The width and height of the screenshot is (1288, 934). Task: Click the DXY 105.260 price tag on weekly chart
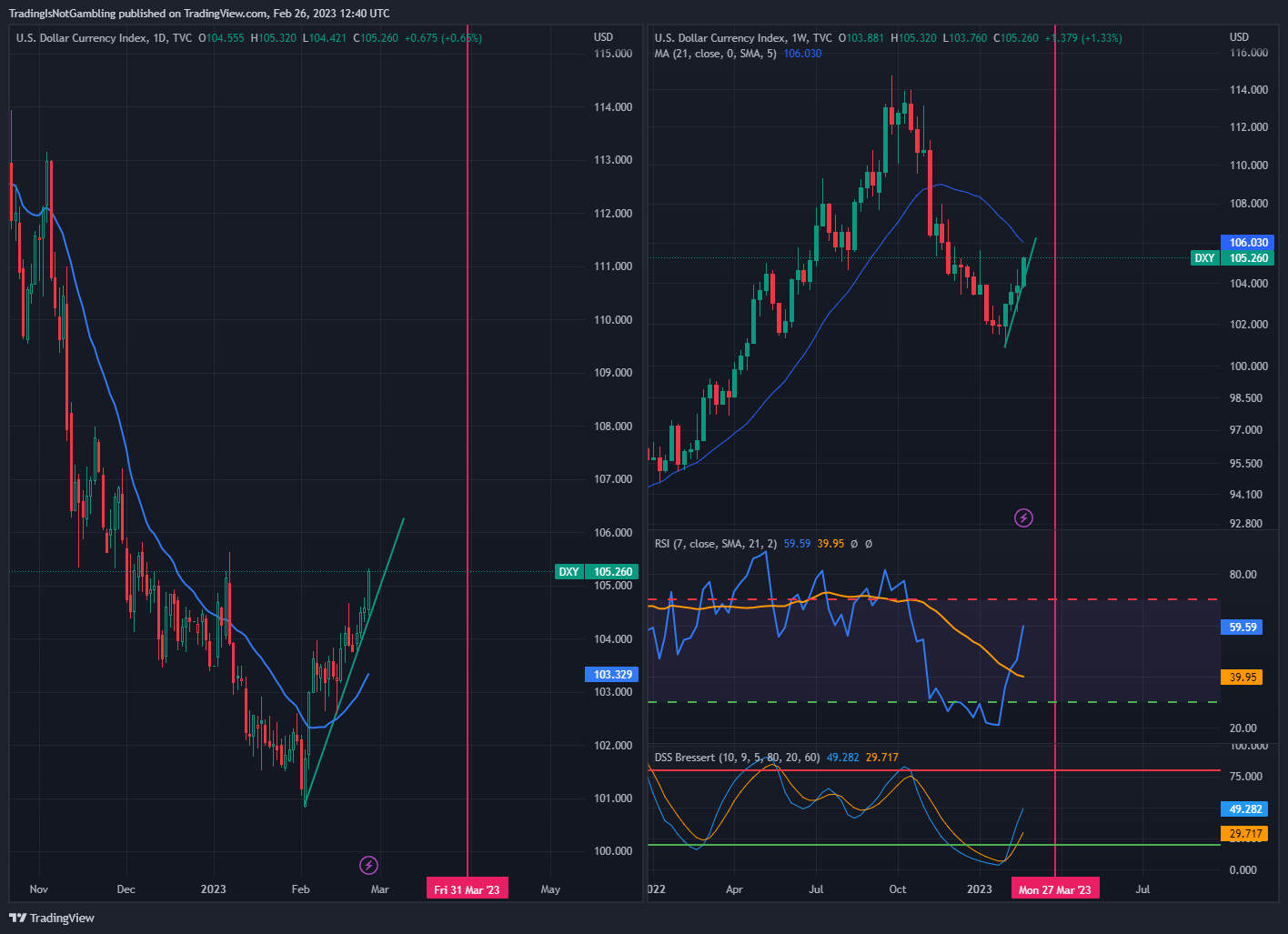1233,258
